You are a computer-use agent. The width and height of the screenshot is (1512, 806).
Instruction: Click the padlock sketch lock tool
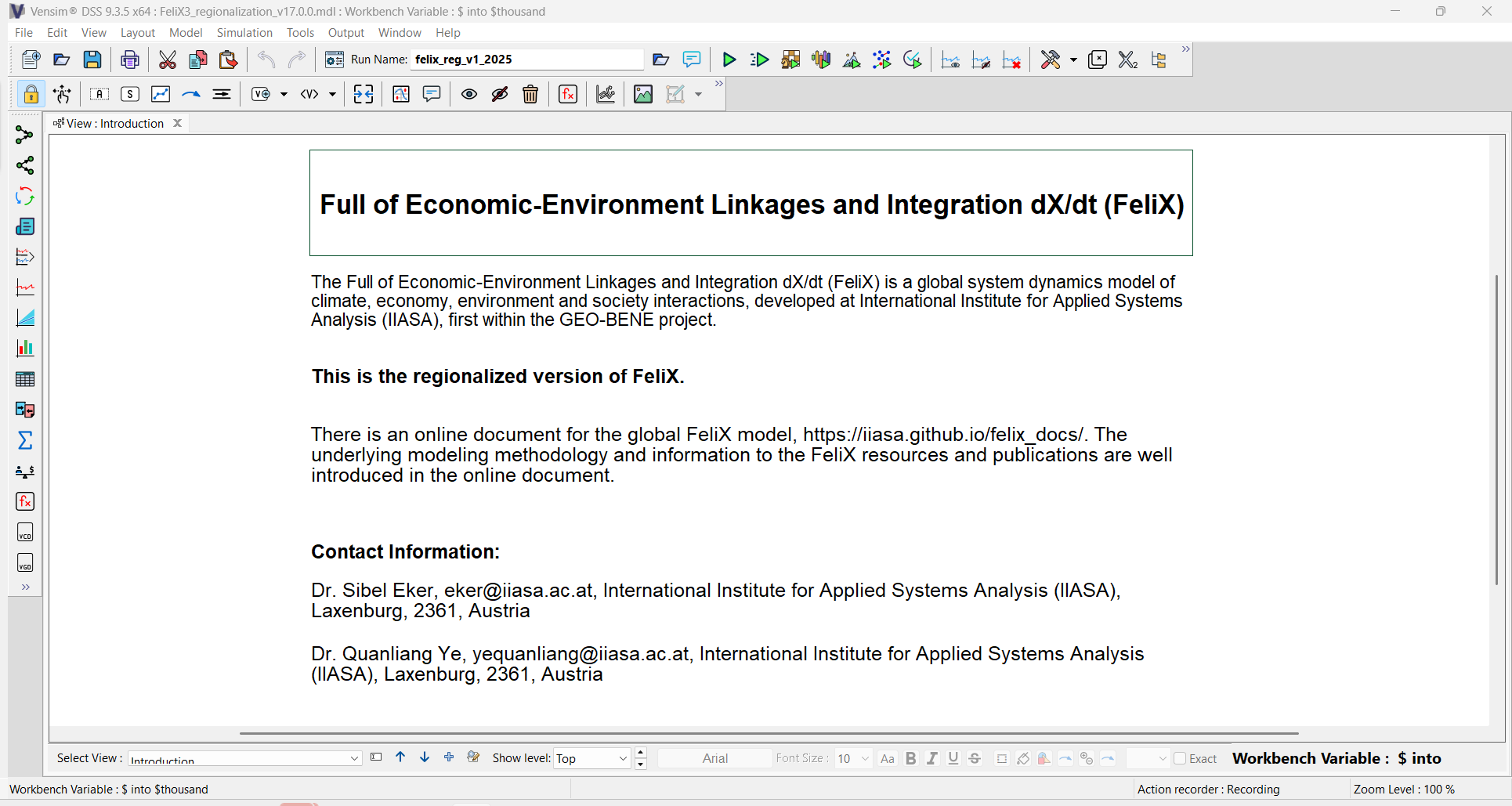pyautogui.click(x=31, y=95)
